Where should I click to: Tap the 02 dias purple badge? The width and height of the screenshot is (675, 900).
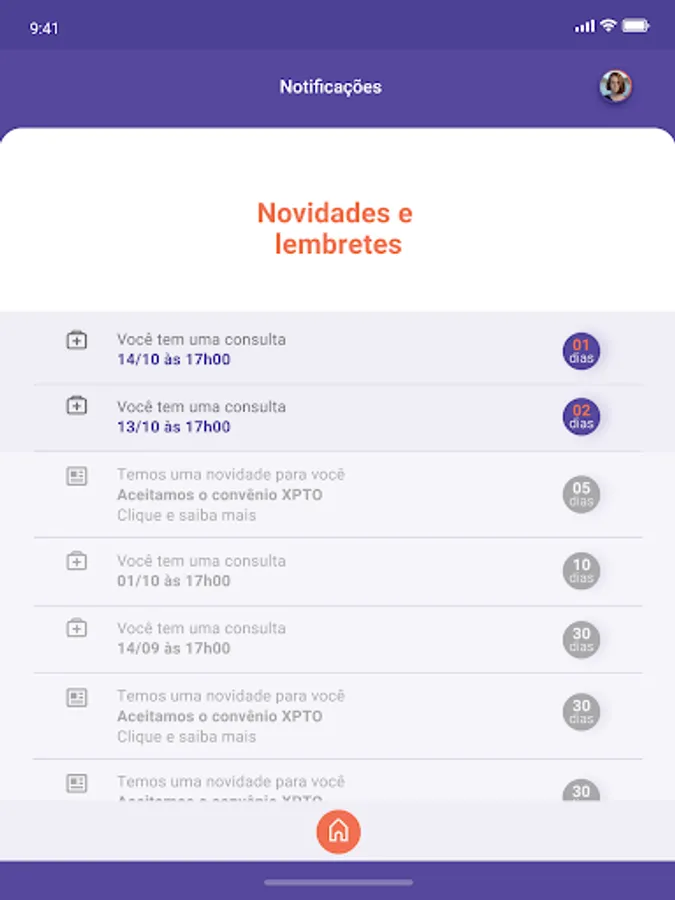coord(581,416)
